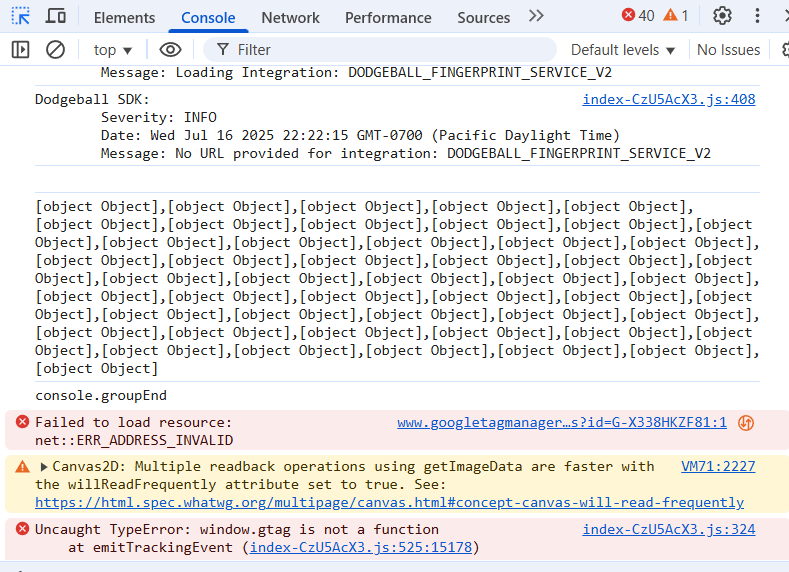Clear the console with the ban icon
789x572 pixels.
coord(55,49)
